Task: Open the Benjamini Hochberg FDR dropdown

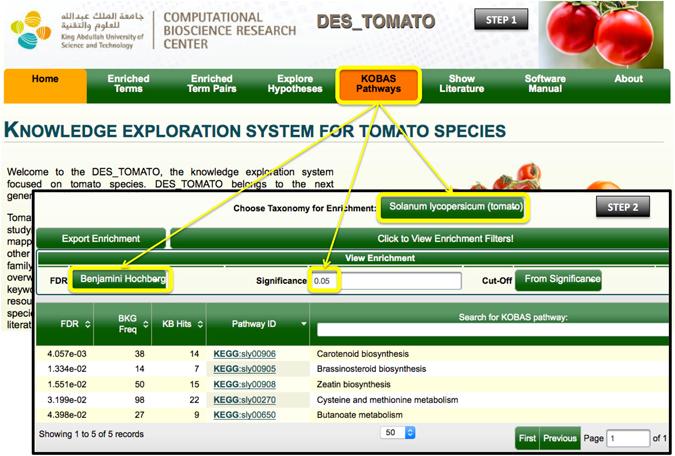Action: point(121,279)
